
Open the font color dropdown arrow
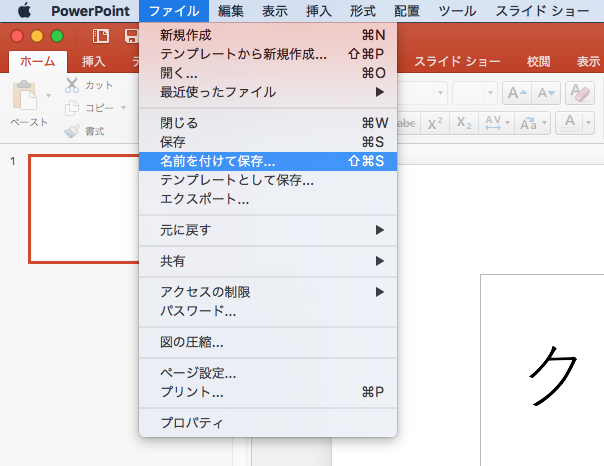coord(589,123)
